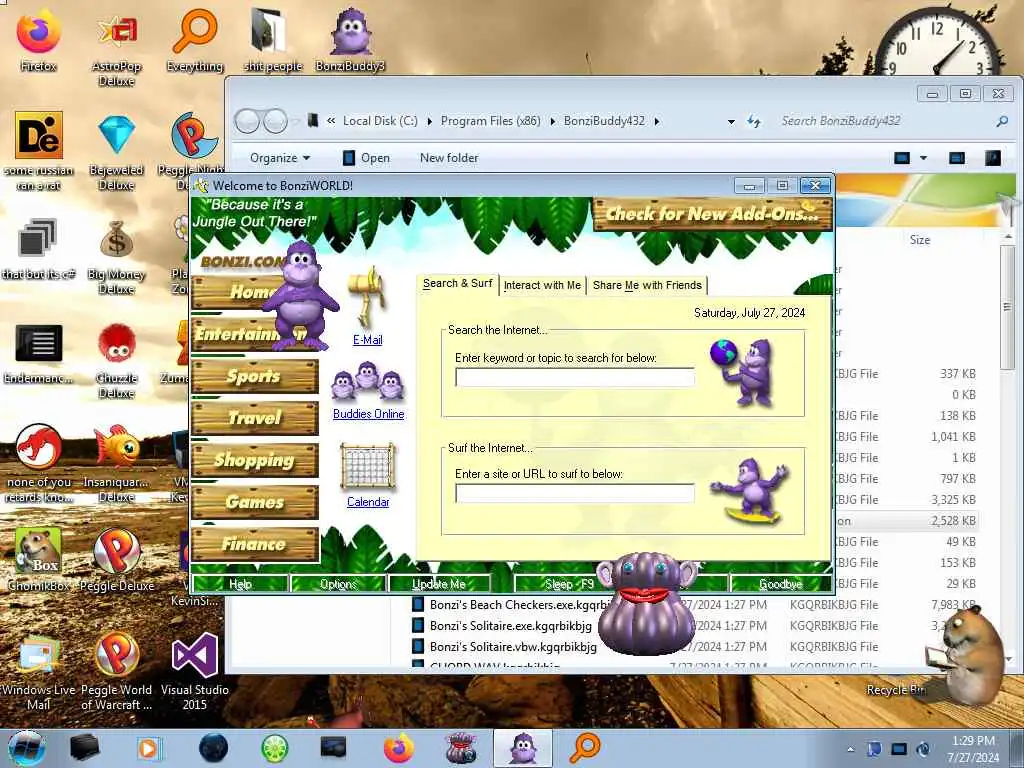The width and height of the screenshot is (1024, 768).
Task: Click the search magnifier in Explorer
Action: (x=1002, y=121)
